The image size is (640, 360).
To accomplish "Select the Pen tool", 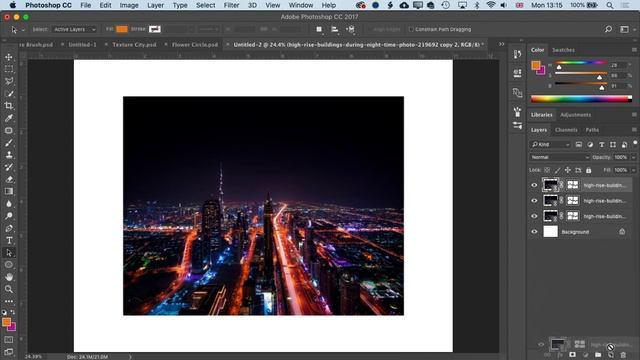I will [9, 228].
